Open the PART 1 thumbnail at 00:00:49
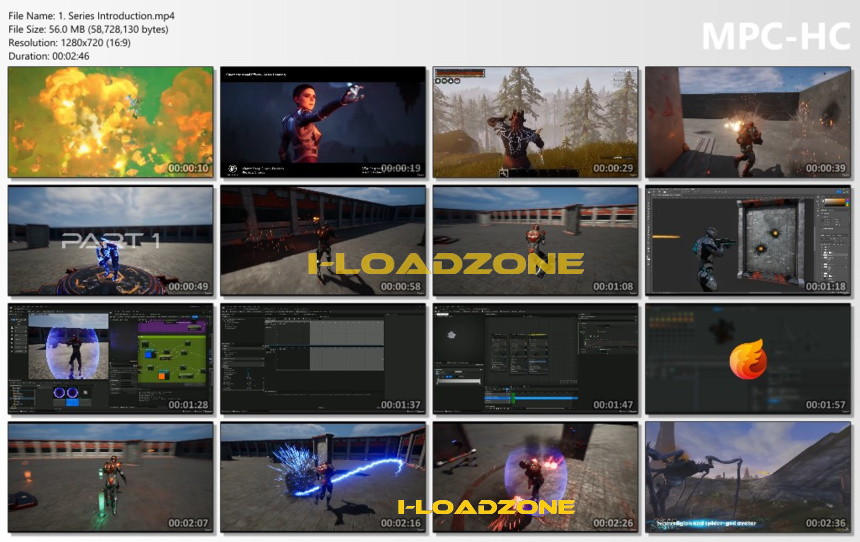860x542 pixels. pyautogui.click(x=111, y=241)
